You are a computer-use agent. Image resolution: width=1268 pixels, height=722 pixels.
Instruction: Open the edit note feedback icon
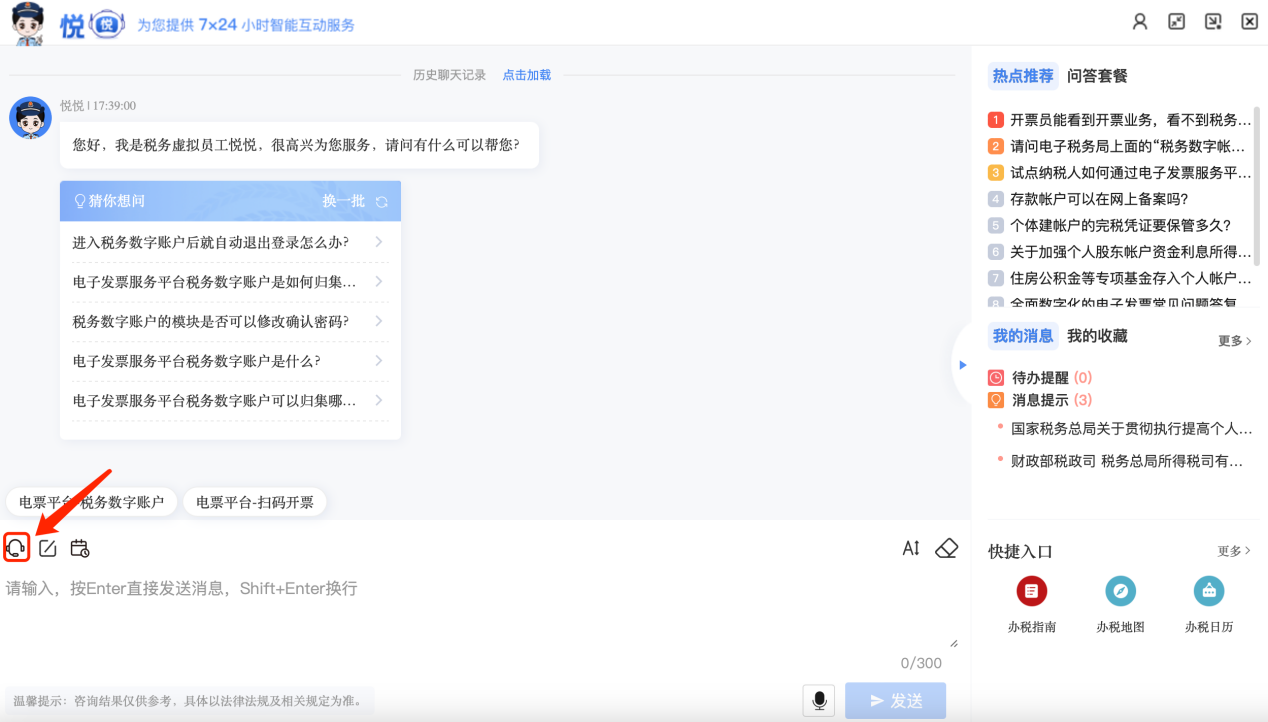(x=48, y=548)
